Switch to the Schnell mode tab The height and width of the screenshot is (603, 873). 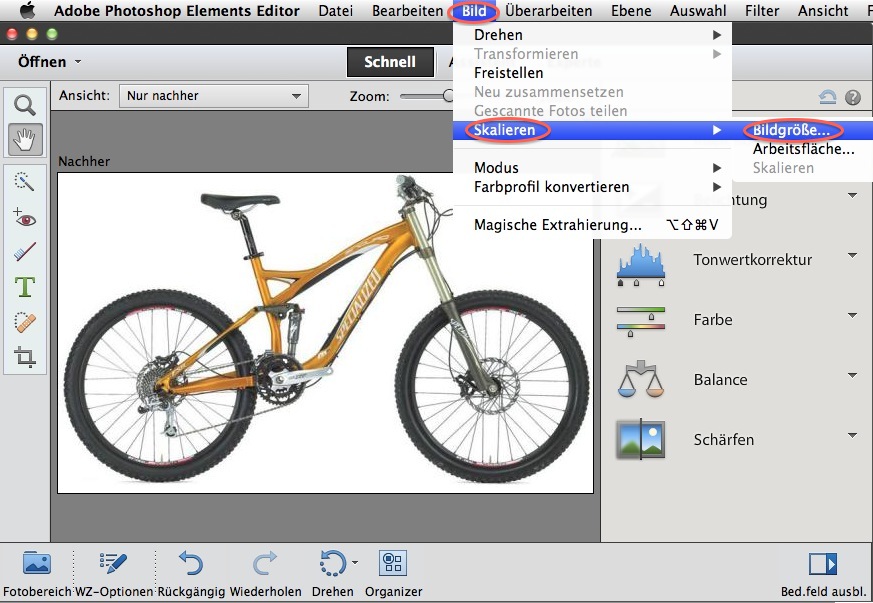coord(390,62)
